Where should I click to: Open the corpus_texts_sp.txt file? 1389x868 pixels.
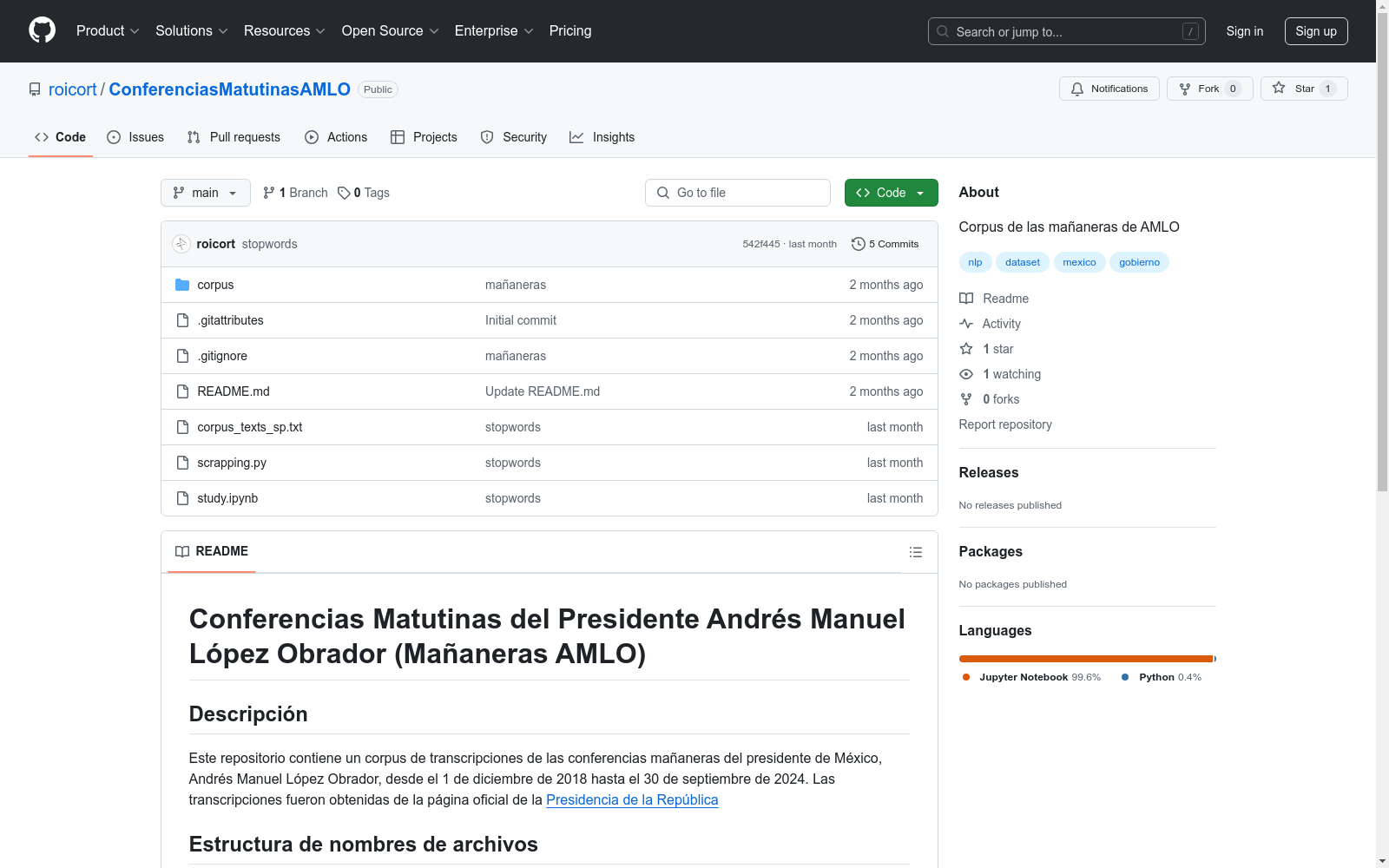coord(250,427)
